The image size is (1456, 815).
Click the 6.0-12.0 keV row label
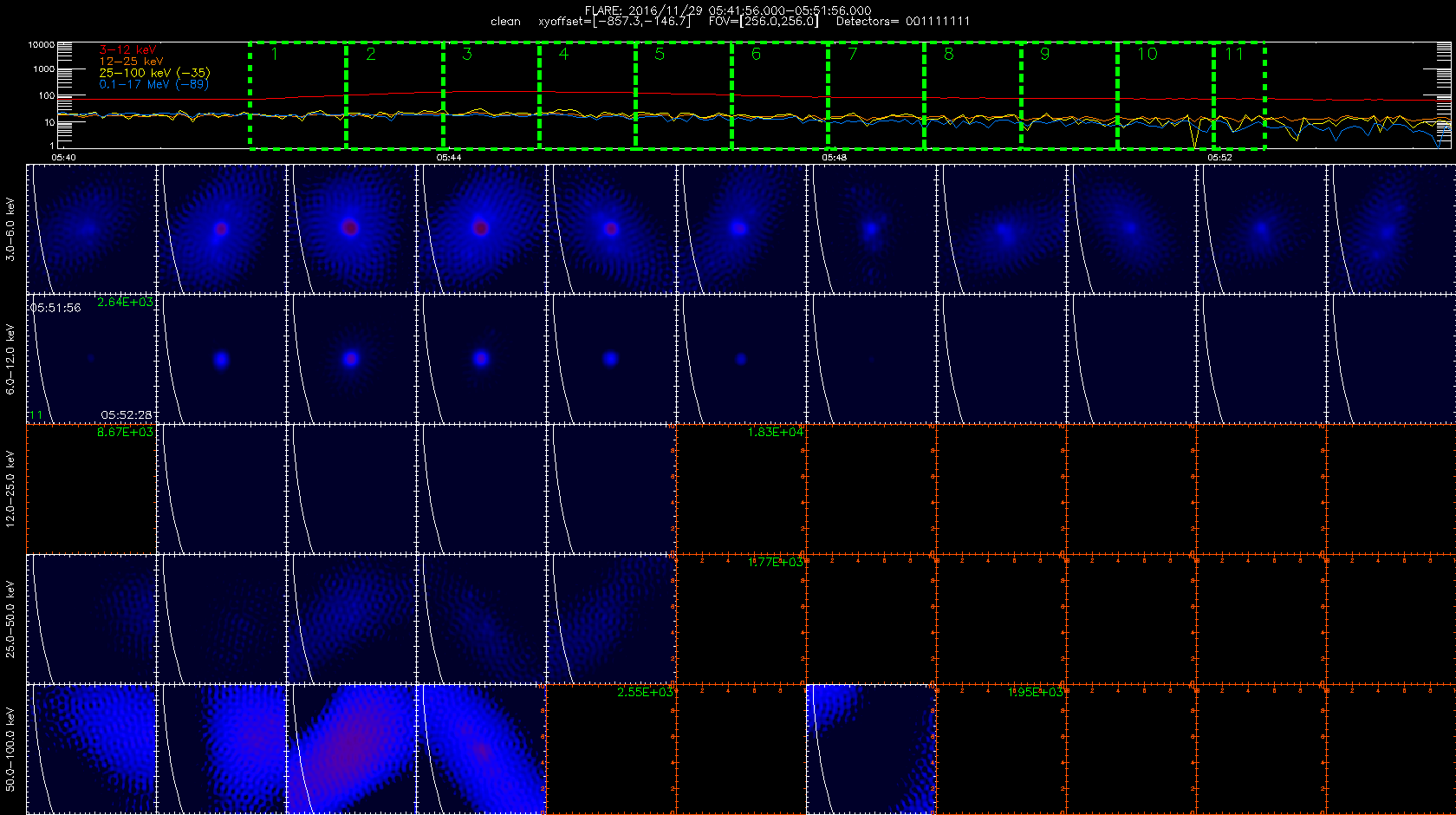click(x=10, y=359)
